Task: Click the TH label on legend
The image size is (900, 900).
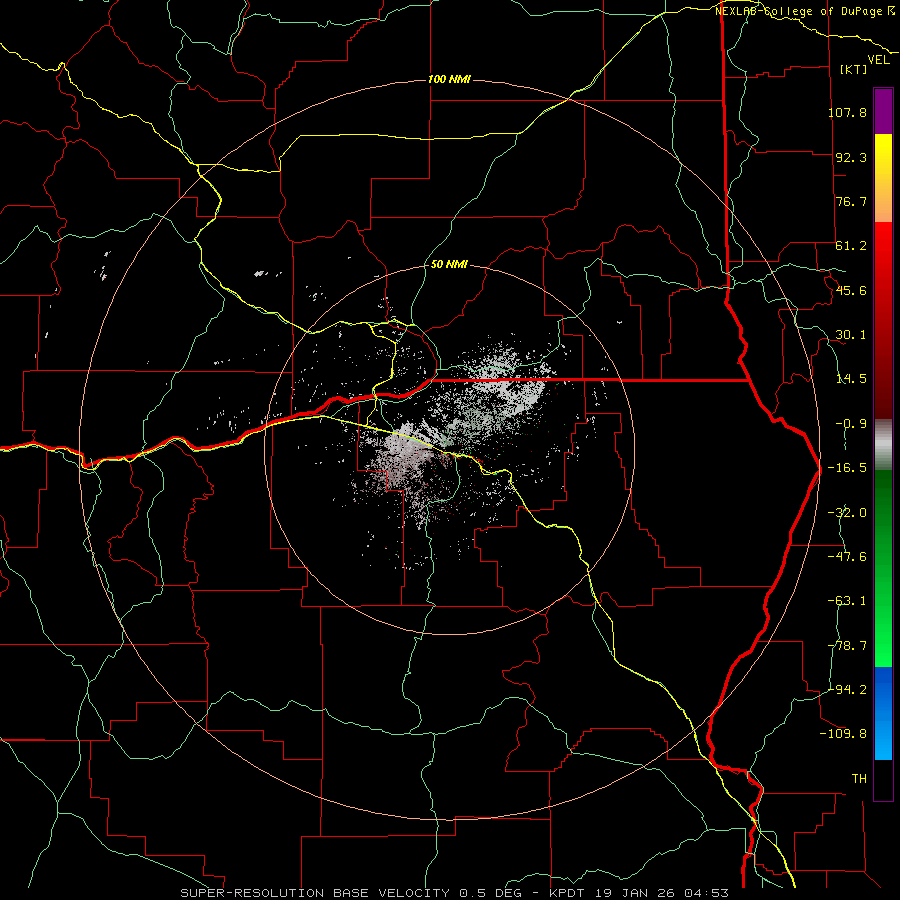Action: coord(859,779)
